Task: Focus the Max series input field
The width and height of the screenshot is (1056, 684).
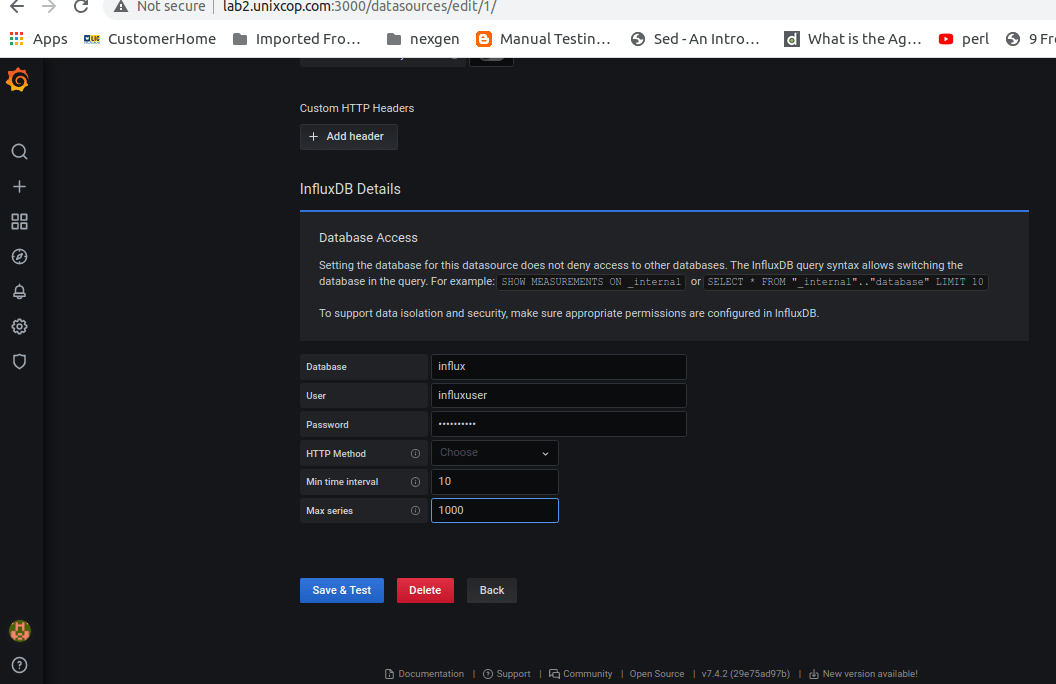Action: (x=495, y=510)
